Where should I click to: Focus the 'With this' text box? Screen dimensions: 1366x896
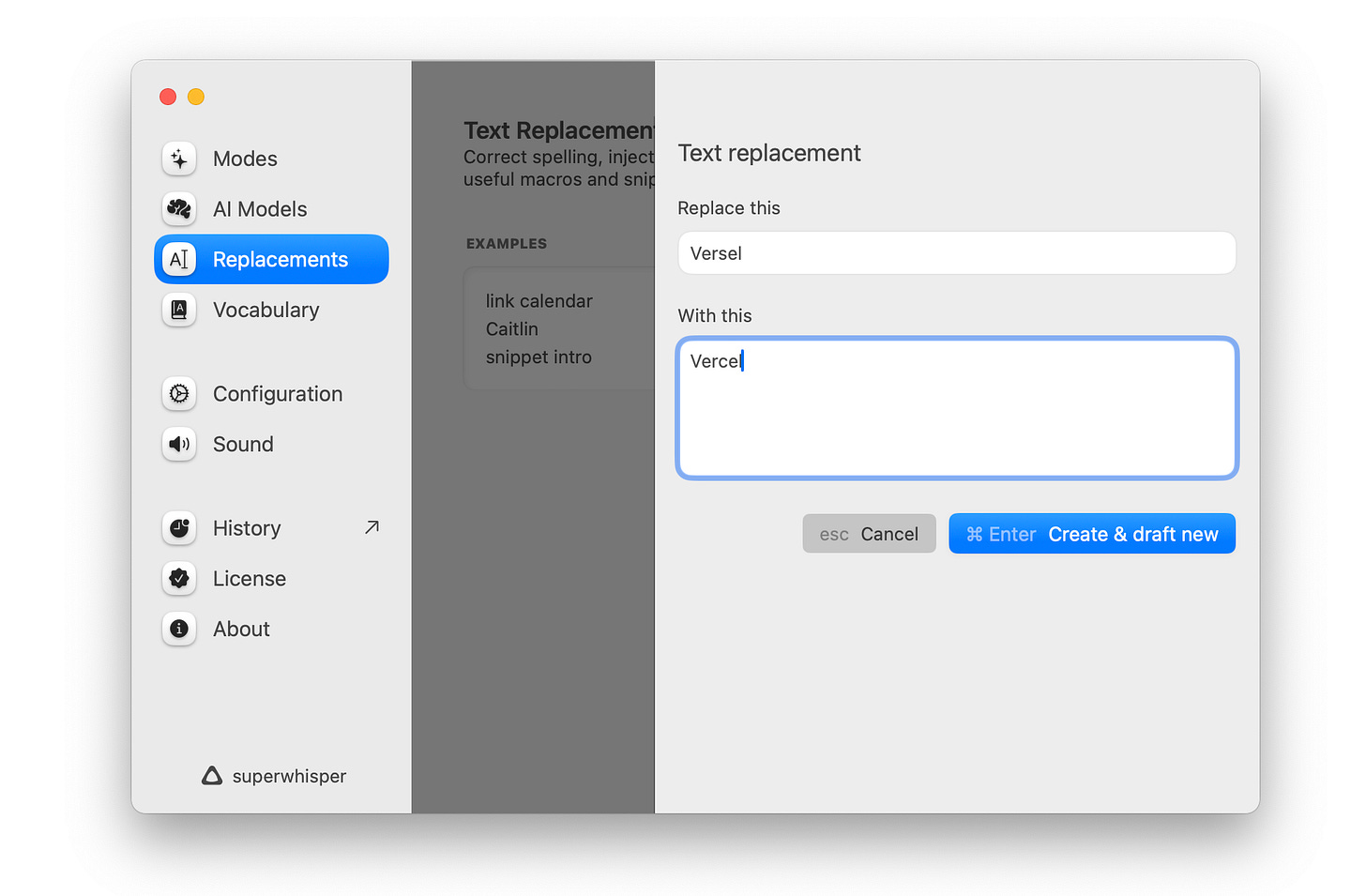[x=956, y=408]
